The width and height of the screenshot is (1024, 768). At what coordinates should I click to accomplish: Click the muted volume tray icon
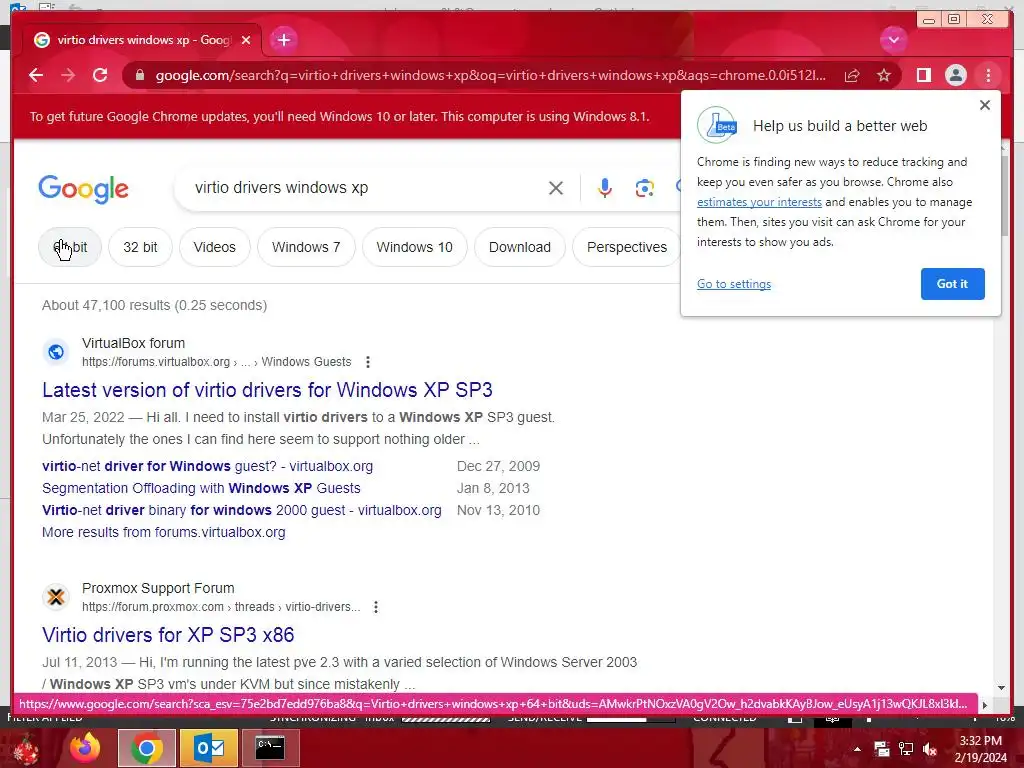tap(930, 749)
